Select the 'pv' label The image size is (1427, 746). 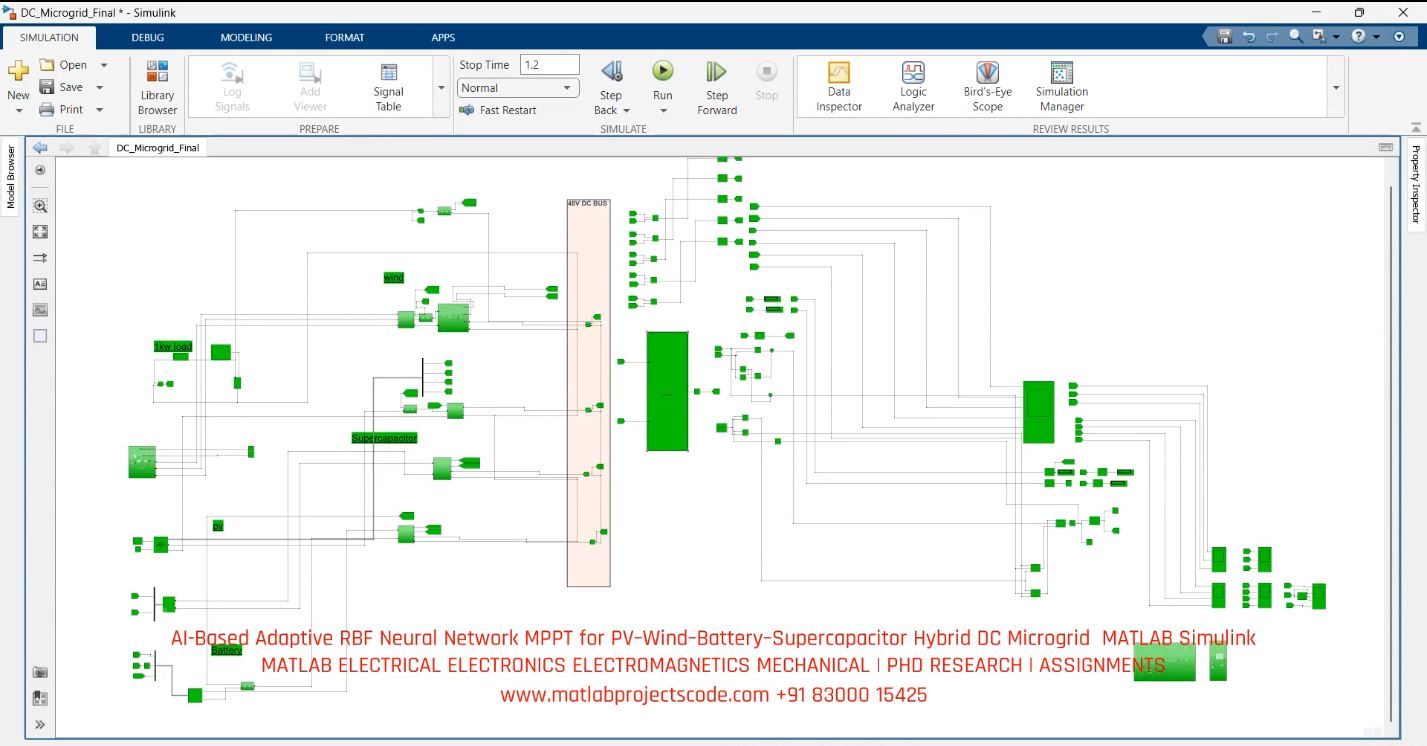click(x=218, y=525)
